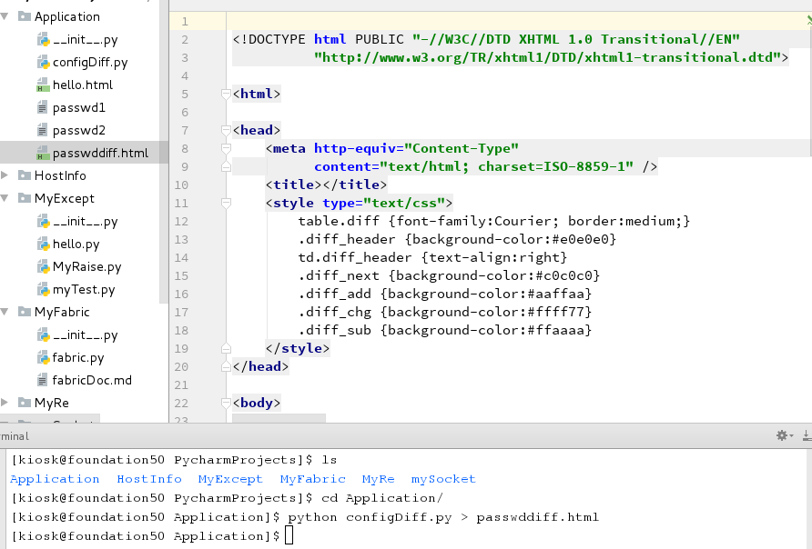Fold the head tag at line 7
Screen dimensions: 812x549
(x=226, y=130)
